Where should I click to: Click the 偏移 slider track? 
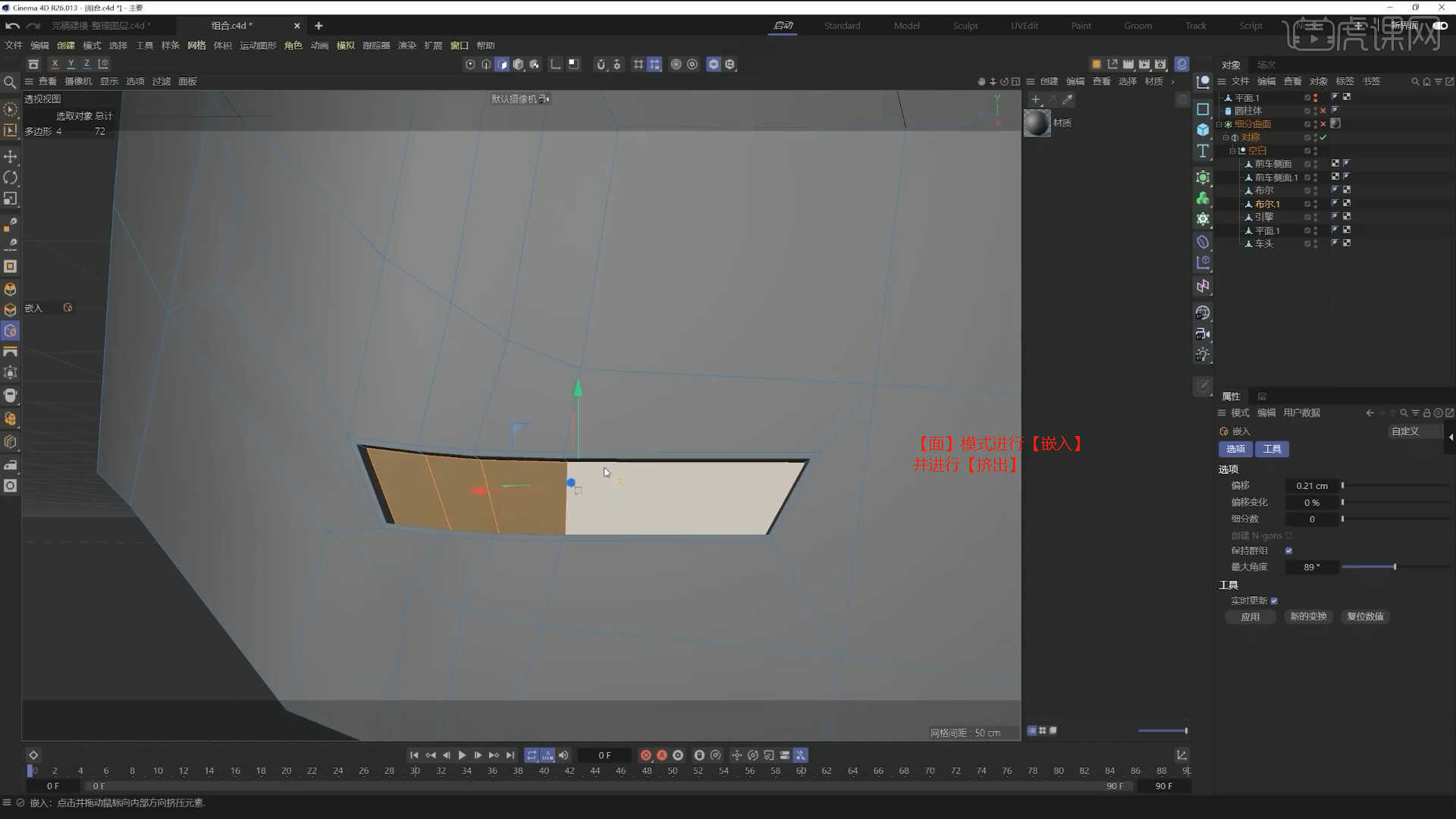pos(1395,486)
